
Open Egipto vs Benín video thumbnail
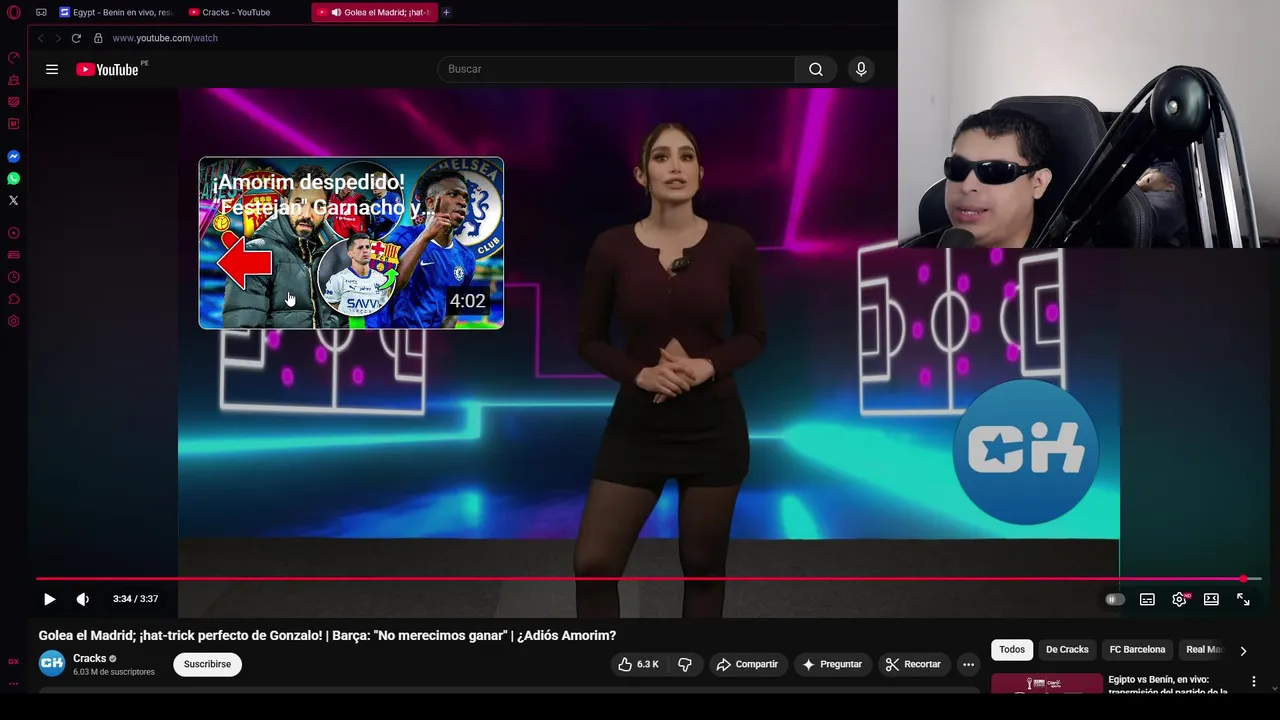pyautogui.click(x=1047, y=683)
